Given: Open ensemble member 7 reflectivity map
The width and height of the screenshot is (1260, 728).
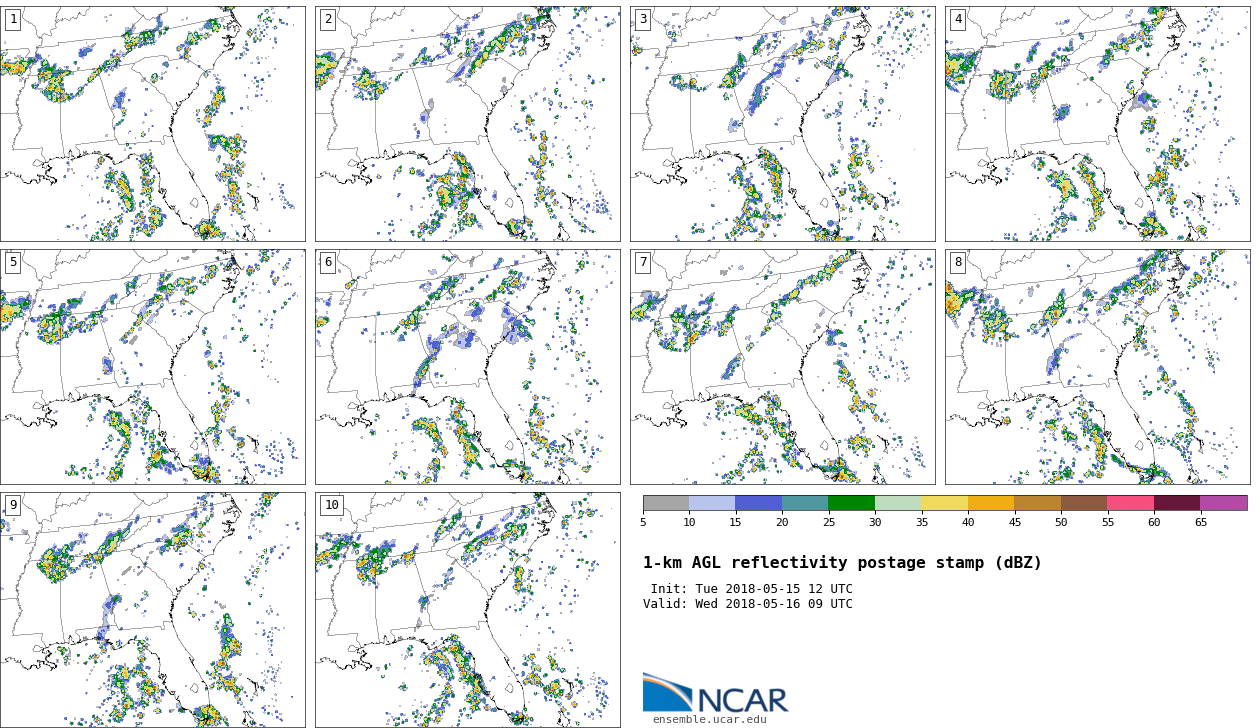Looking at the screenshot, I should [x=782, y=367].
